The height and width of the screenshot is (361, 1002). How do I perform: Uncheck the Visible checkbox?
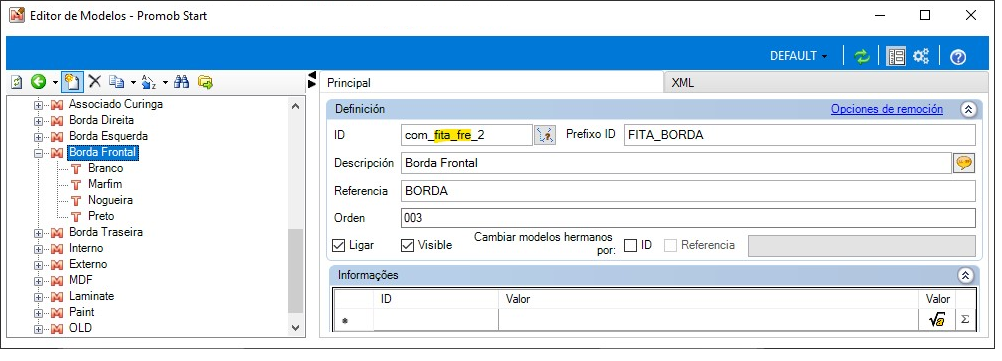(407, 245)
